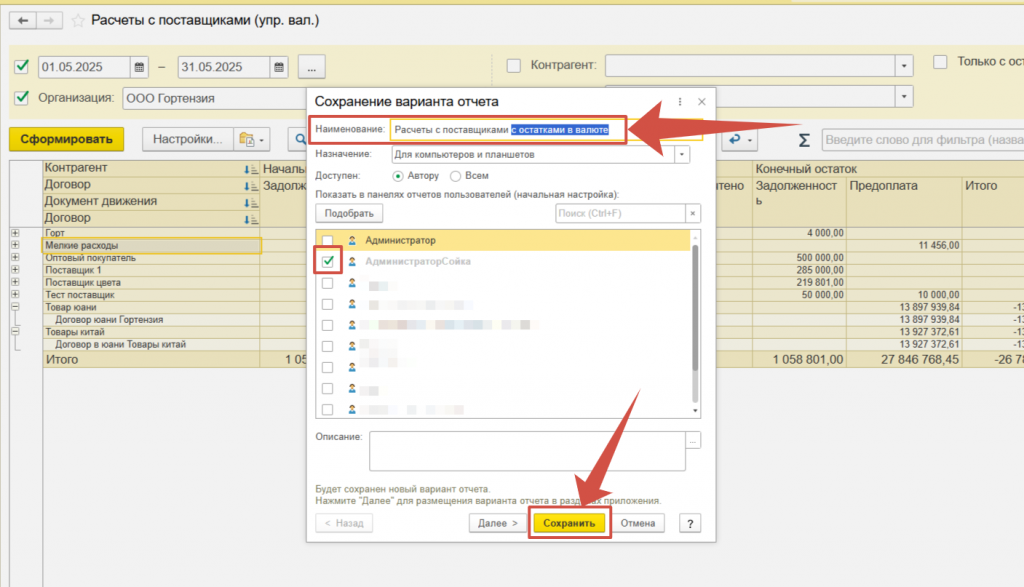
Task: Click the Sigma sum icon
Action: [x=804, y=139]
